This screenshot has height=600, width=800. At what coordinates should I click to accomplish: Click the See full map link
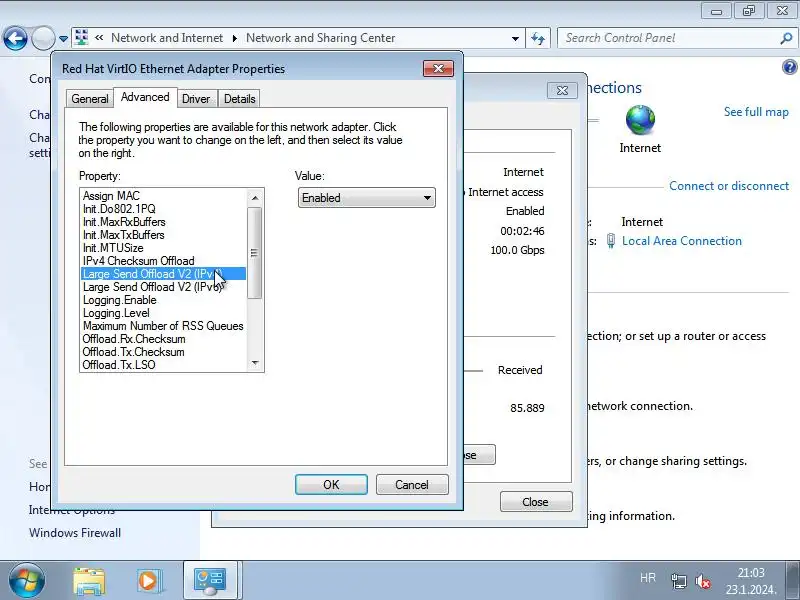point(756,112)
